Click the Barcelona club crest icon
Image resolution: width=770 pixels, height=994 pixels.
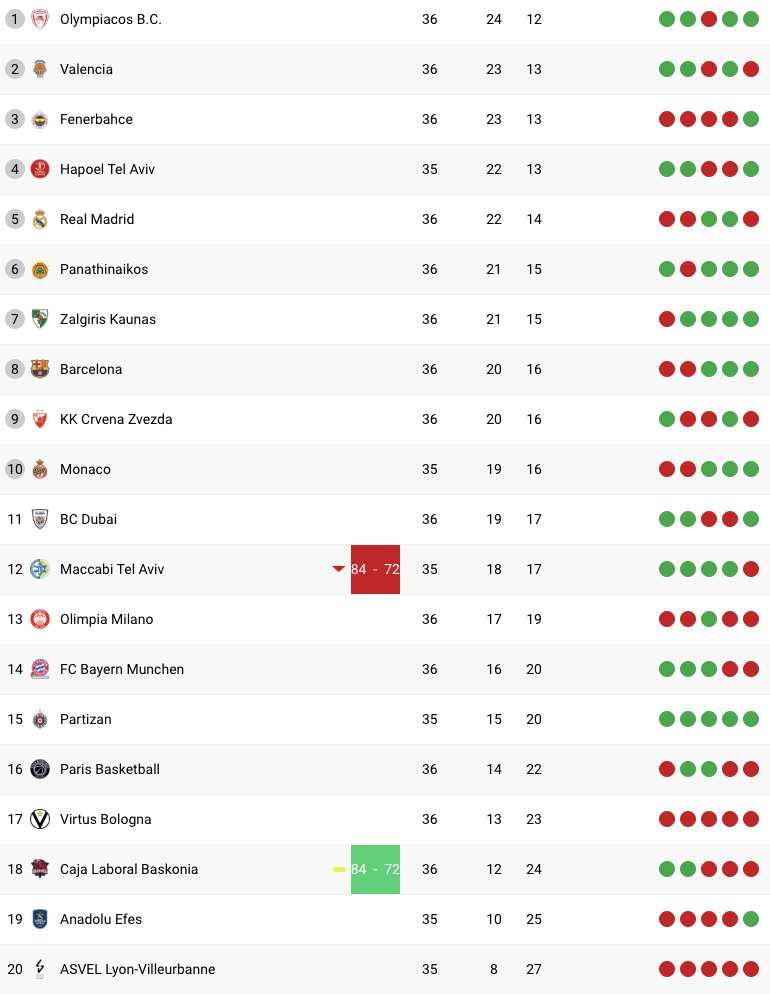pos(40,369)
